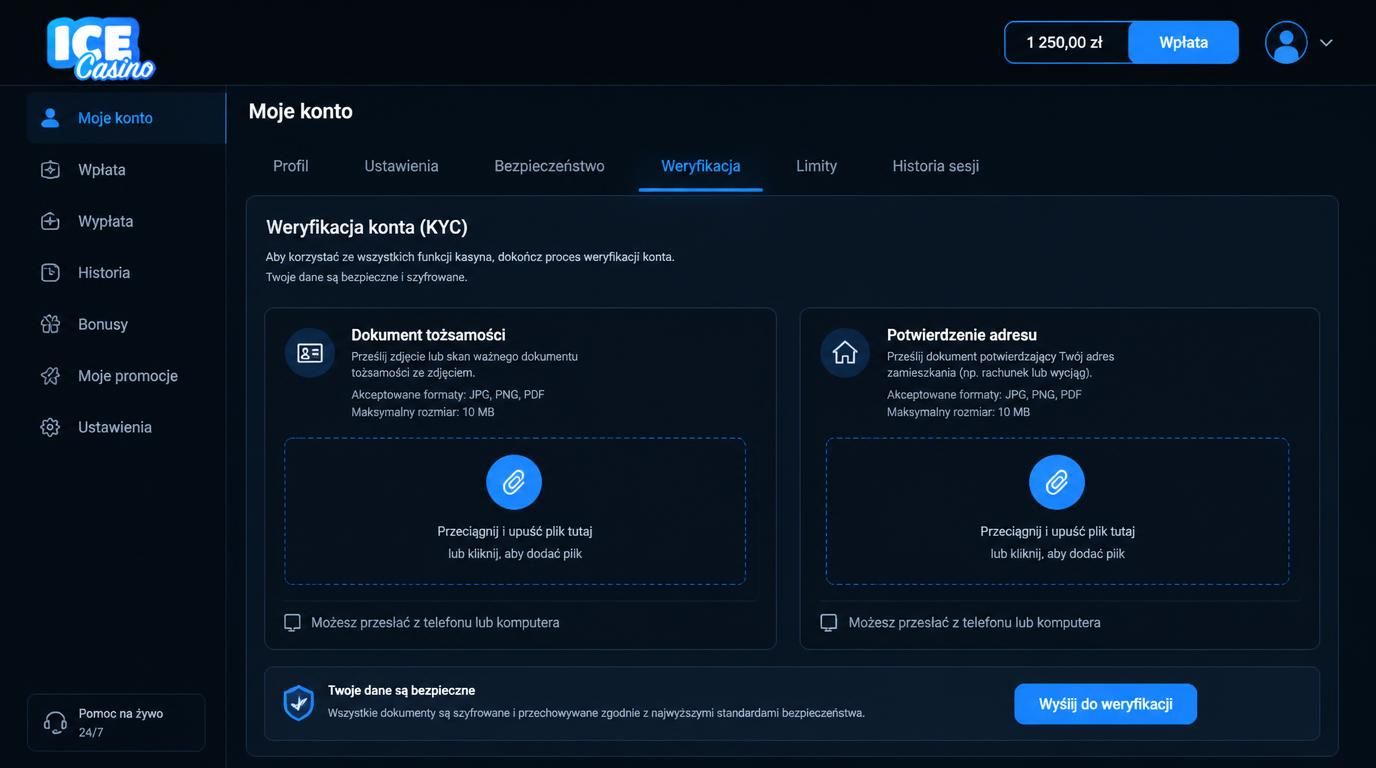Click the paperclip upload icon for Potwierdzenie adresu

point(1057,483)
